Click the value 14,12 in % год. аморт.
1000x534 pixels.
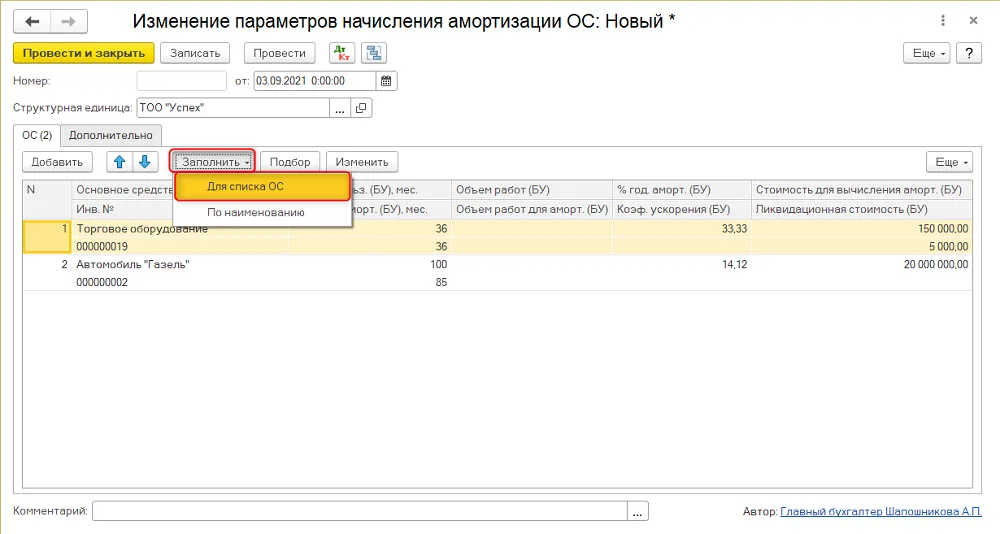(734, 264)
